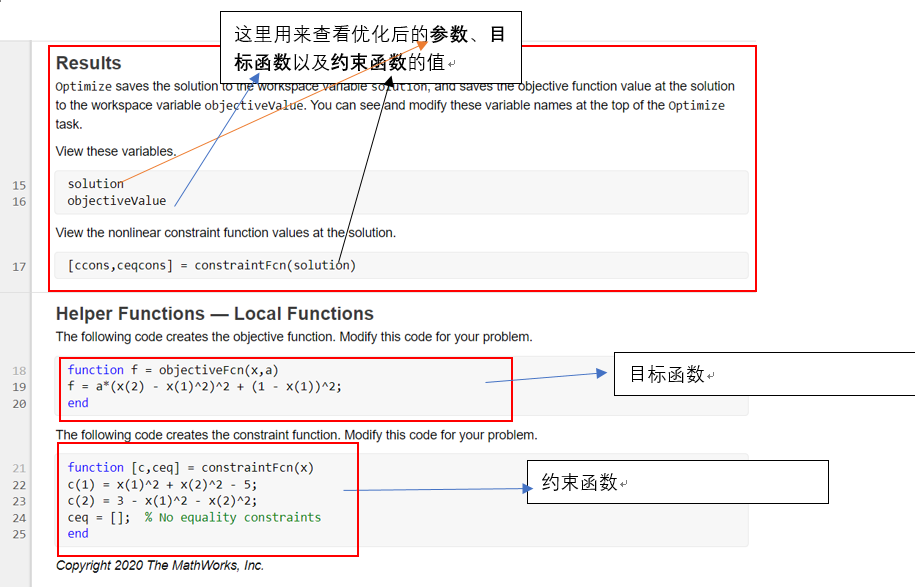Click code line 16 'objectiveValue'
The image size is (915, 587).
click(117, 201)
